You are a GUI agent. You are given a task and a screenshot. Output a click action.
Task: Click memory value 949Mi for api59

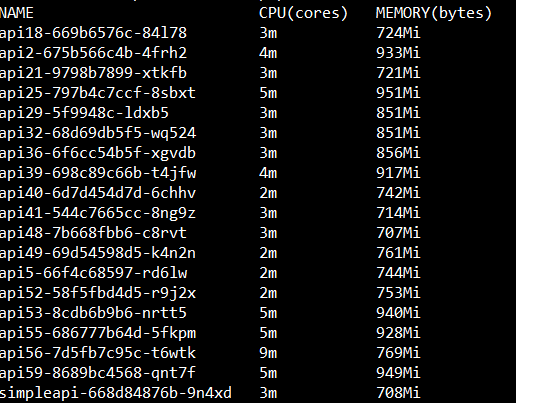pos(398,373)
